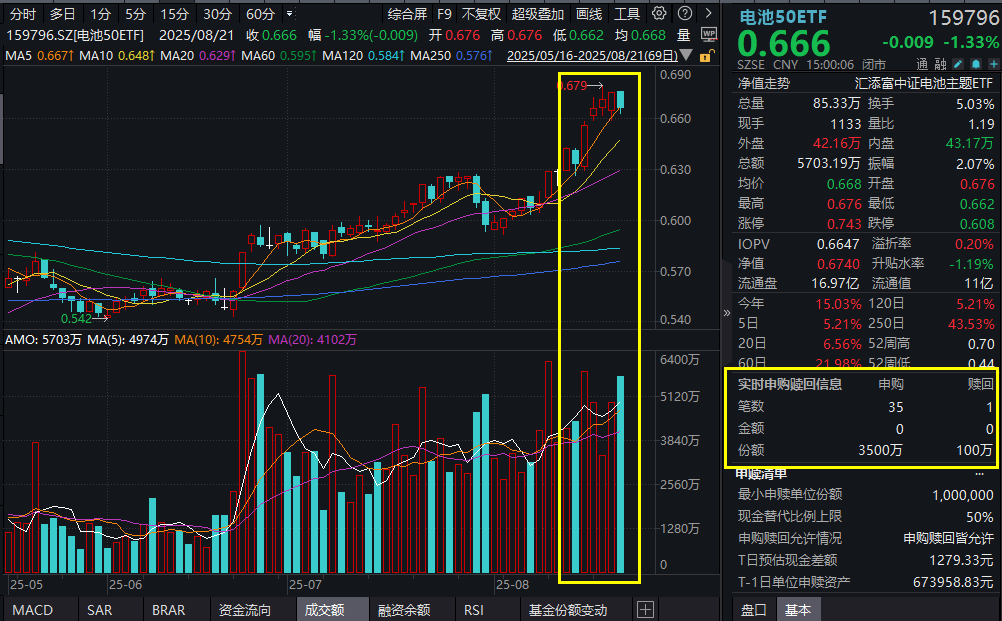Open quick trade via the 通 icon
The width and height of the screenshot is (1002, 621).
point(920,62)
